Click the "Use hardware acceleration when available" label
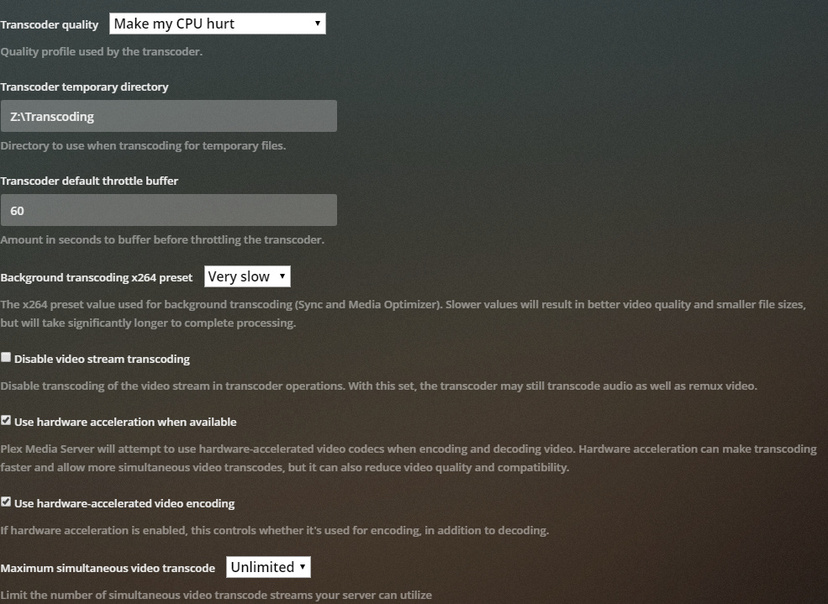 pos(126,422)
